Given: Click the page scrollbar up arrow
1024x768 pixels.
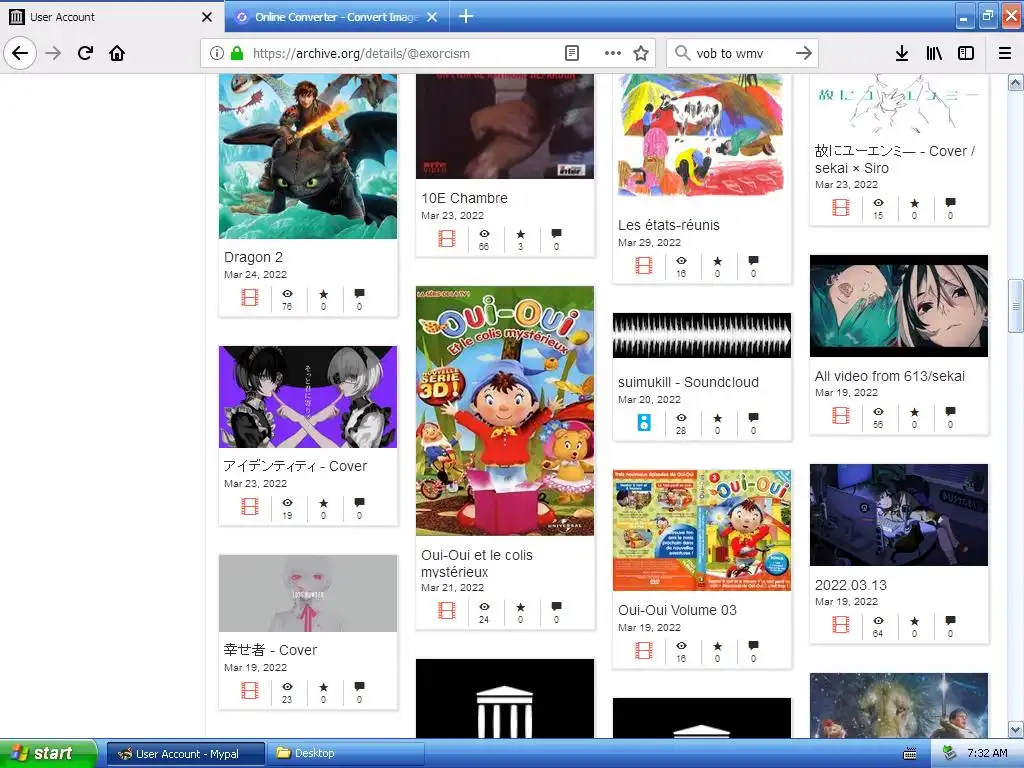Looking at the screenshot, I should [x=1016, y=82].
